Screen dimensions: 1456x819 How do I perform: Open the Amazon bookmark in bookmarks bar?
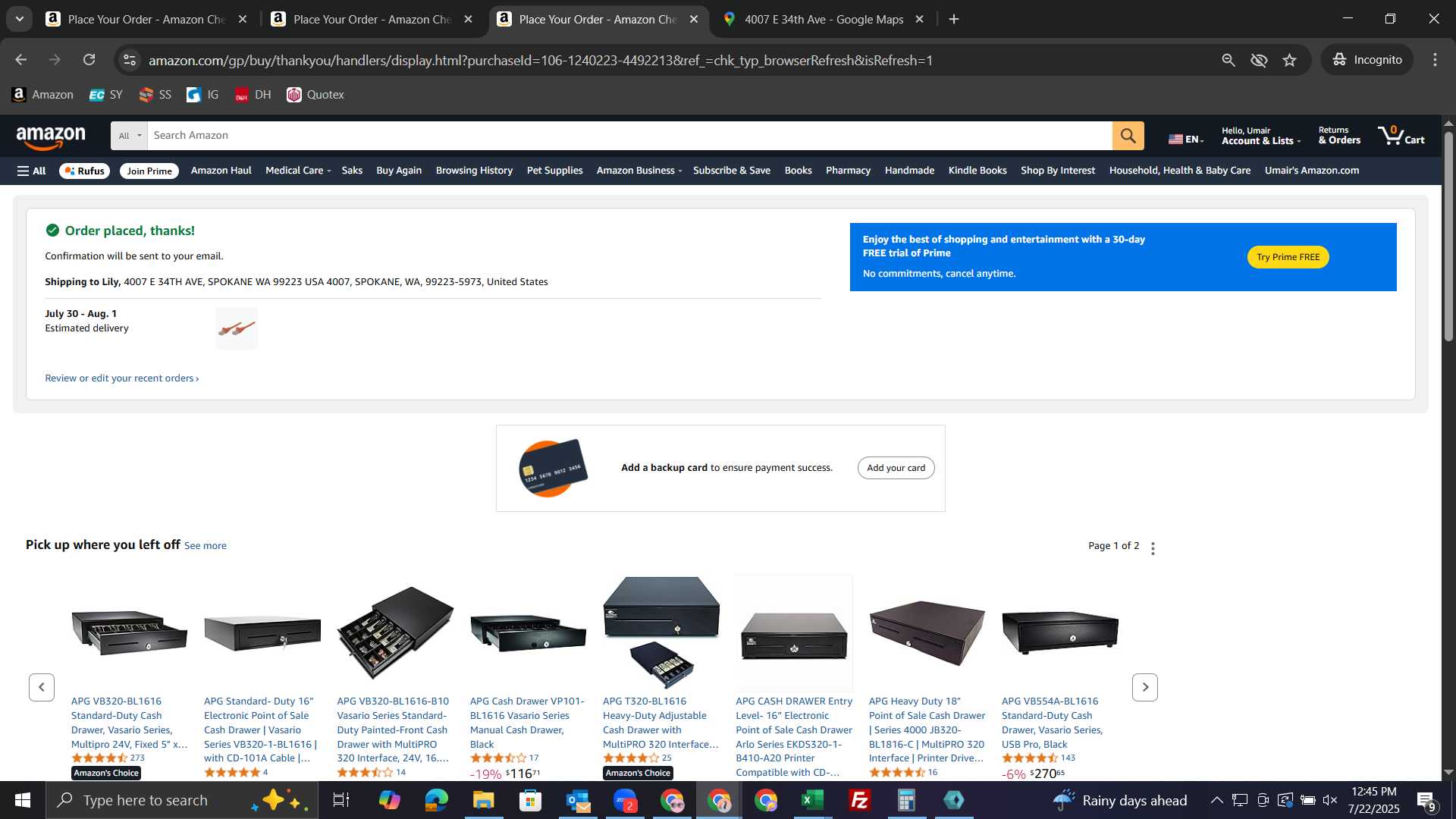[x=42, y=95]
